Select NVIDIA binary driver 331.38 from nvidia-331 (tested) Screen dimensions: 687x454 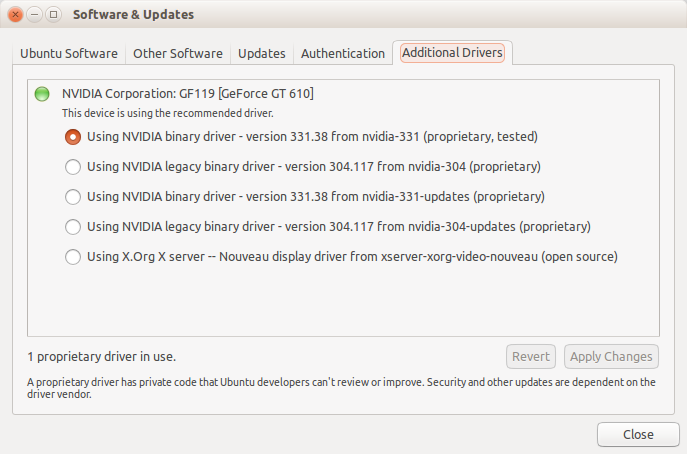pyautogui.click(x=73, y=136)
